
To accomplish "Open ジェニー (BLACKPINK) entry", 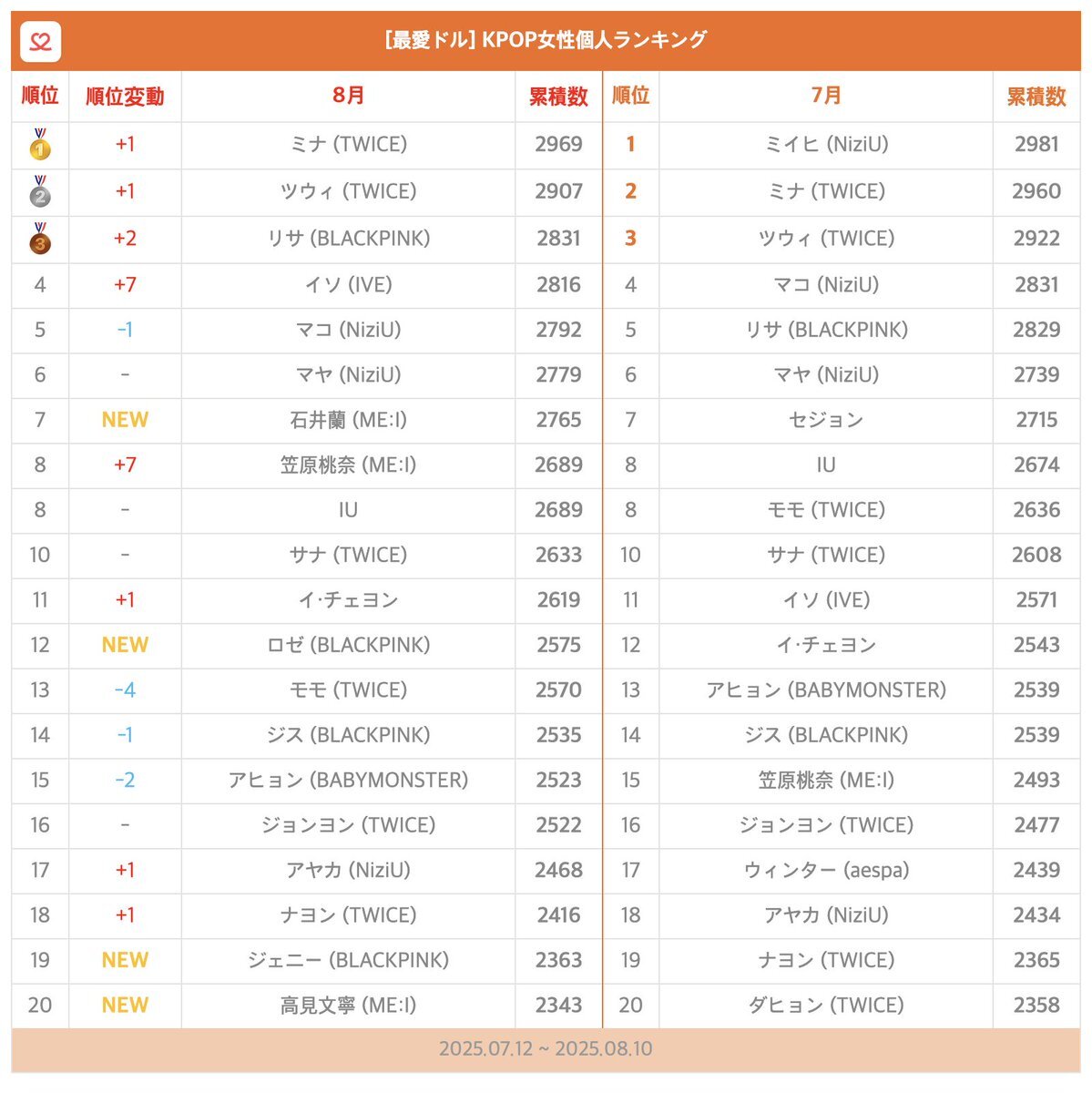I will coord(348,960).
